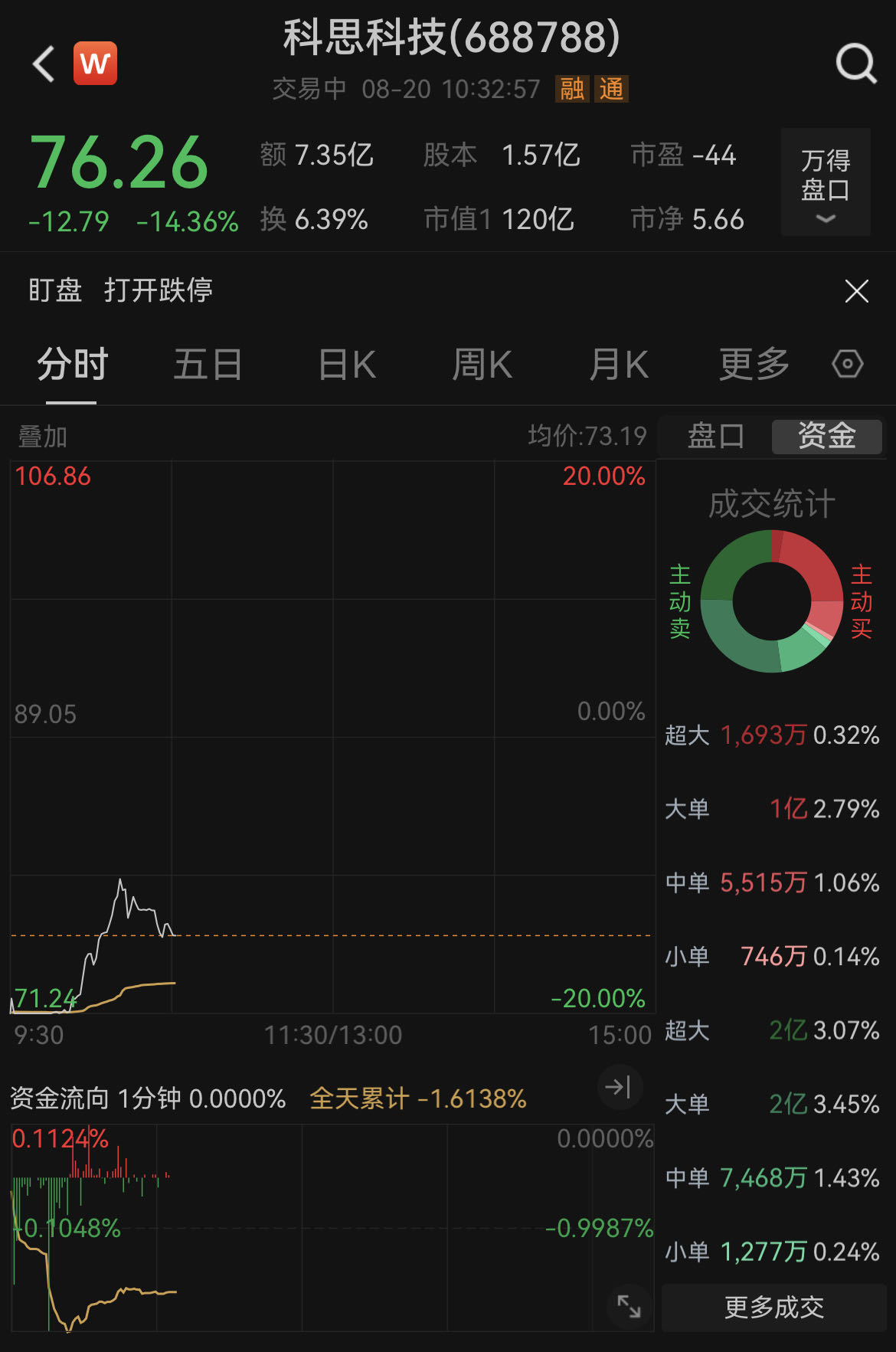
Task: Dismiss the 盯盘 alert banner
Action: pos(856,291)
